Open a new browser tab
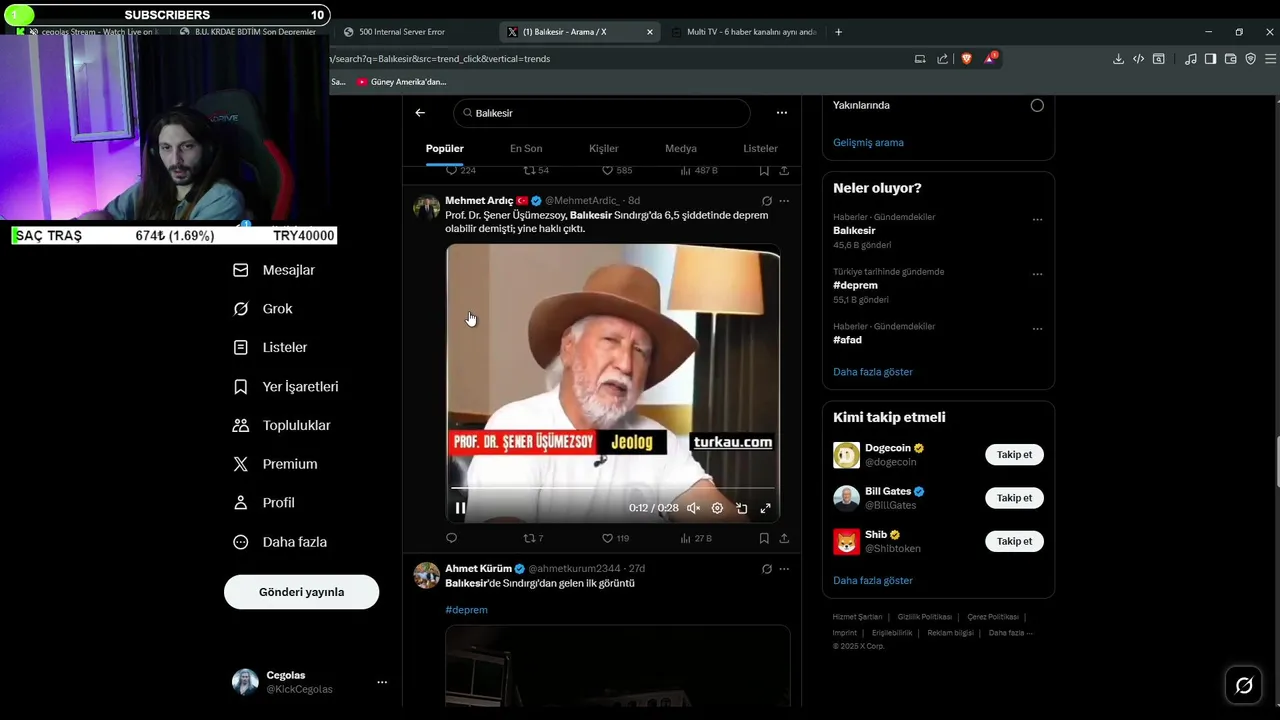 pos(838,32)
